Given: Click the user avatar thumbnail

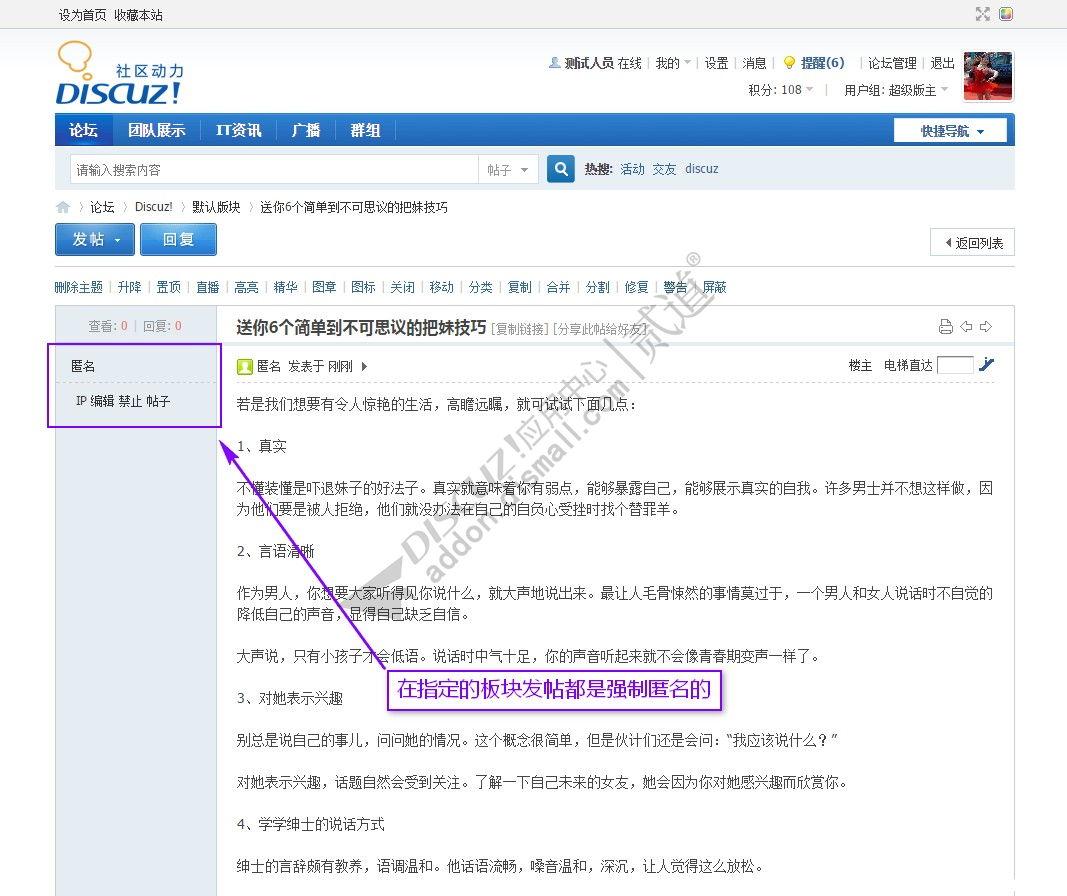Looking at the screenshot, I should pyautogui.click(x=988, y=77).
